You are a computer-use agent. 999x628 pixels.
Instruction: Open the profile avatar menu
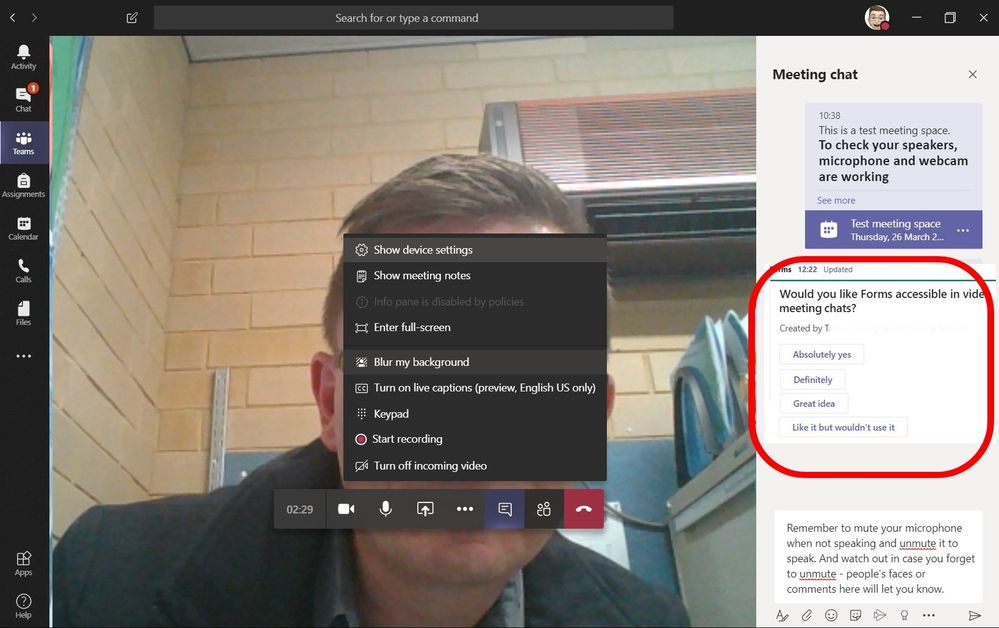tap(877, 18)
